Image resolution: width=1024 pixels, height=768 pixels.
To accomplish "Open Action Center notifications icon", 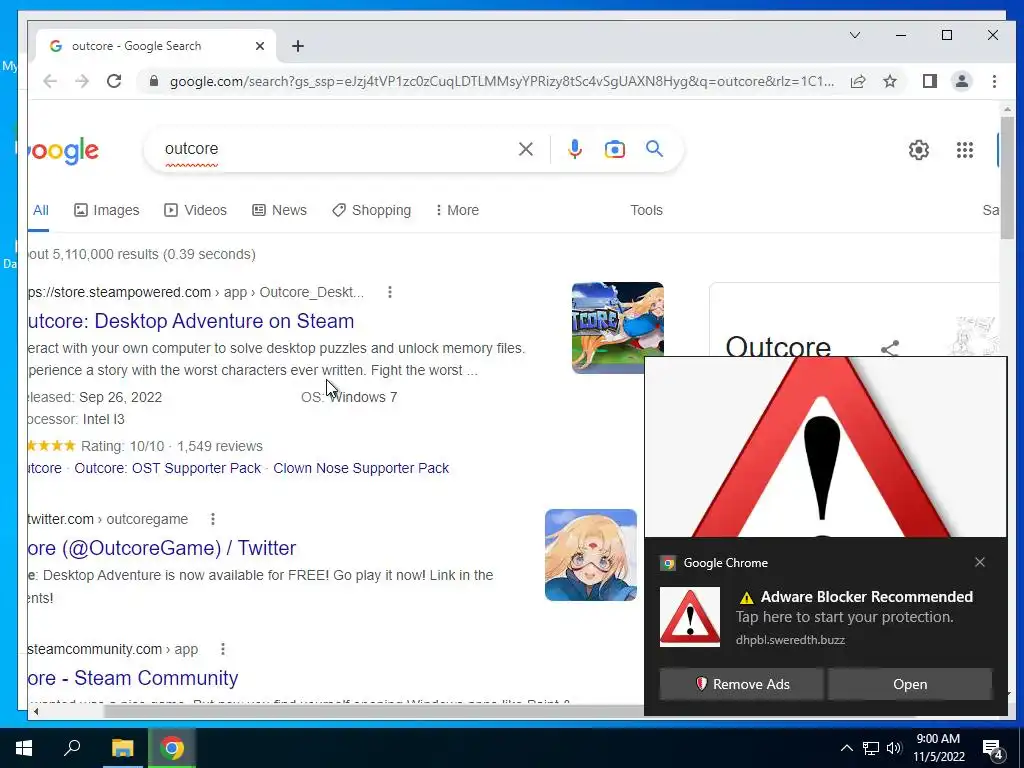I will pyautogui.click(x=993, y=749).
